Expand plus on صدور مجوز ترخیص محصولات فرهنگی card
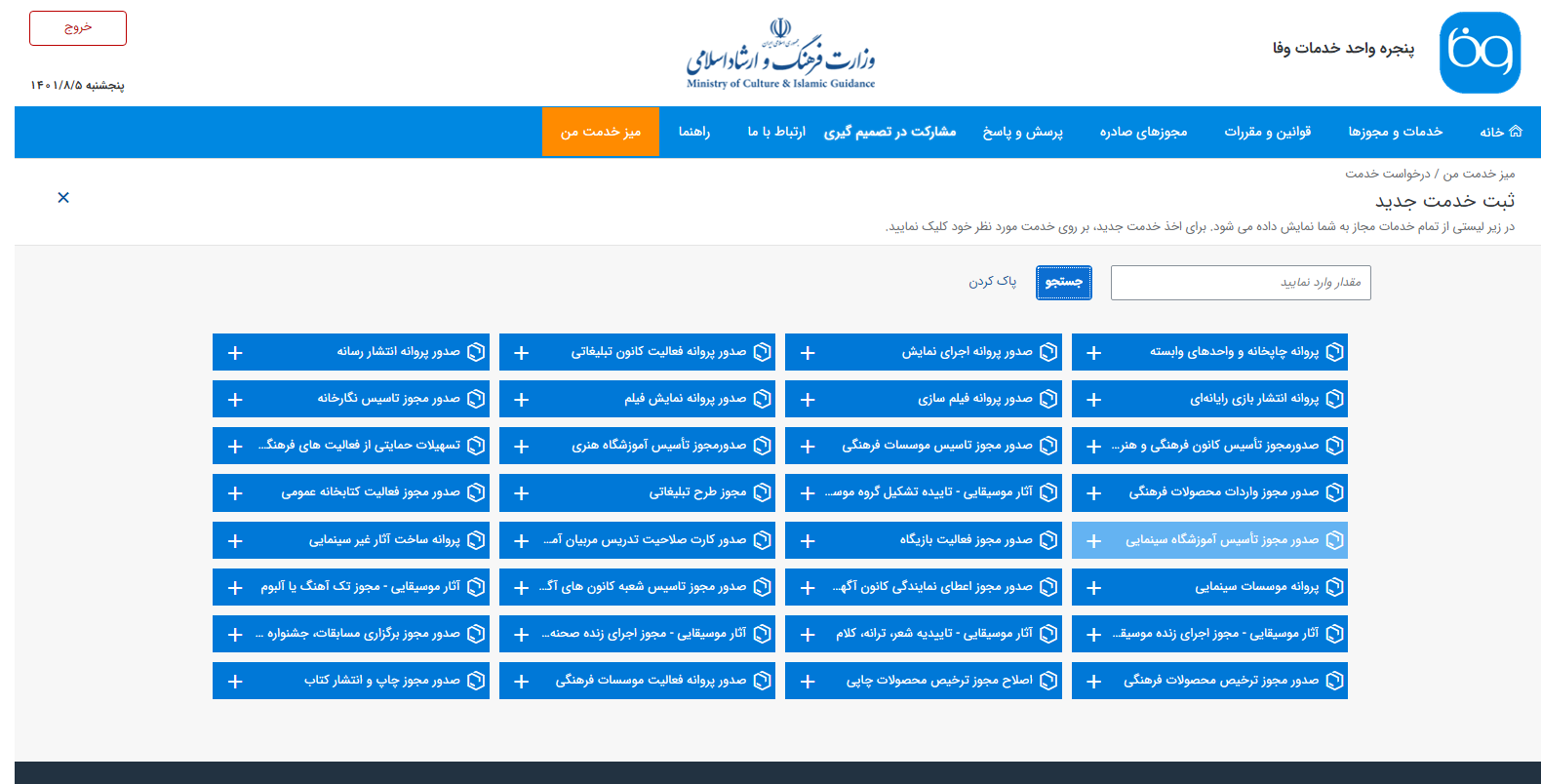Screen dimensions: 1541x784 (1093, 682)
